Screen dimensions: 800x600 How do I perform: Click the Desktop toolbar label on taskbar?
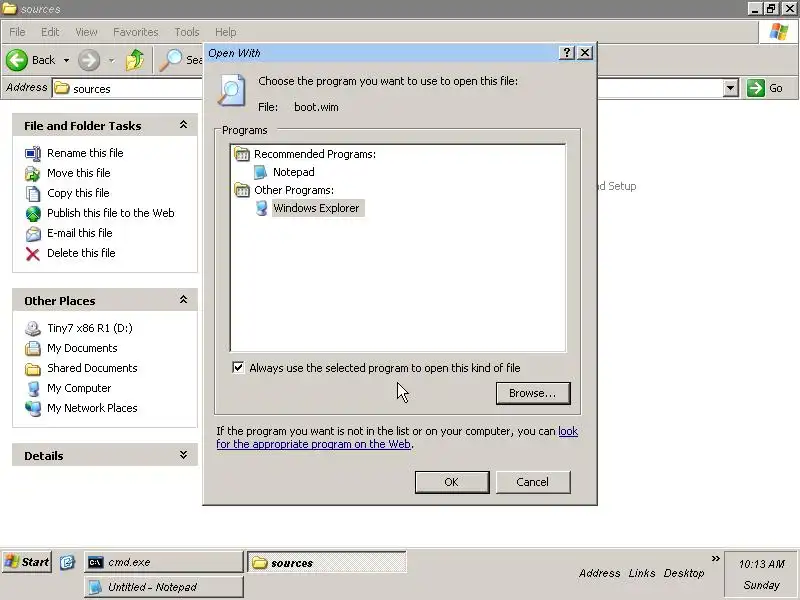(684, 573)
